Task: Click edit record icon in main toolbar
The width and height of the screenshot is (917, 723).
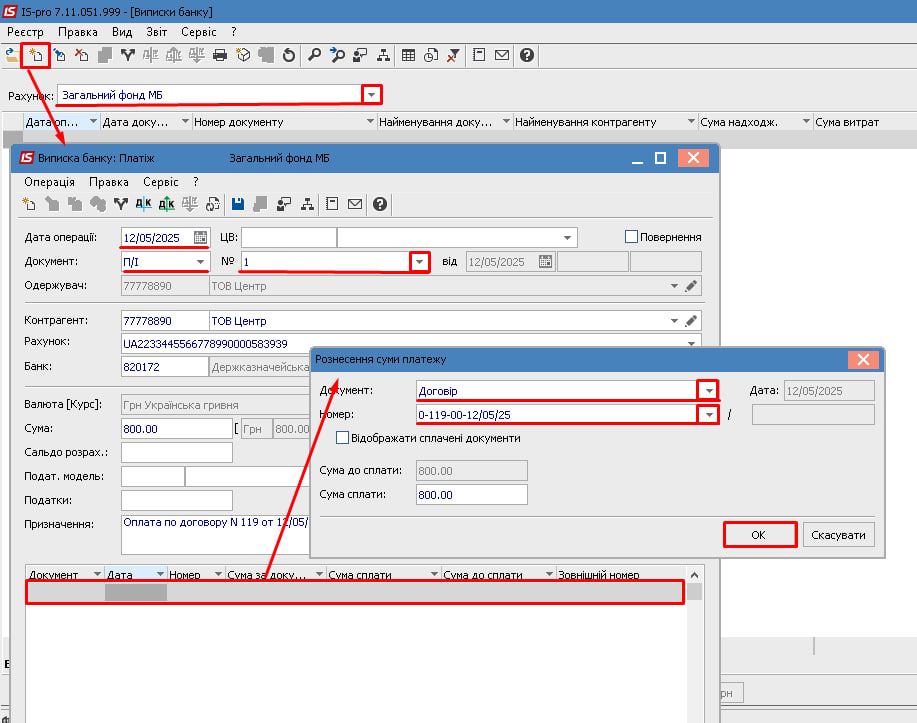Action: (x=59, y=56)
